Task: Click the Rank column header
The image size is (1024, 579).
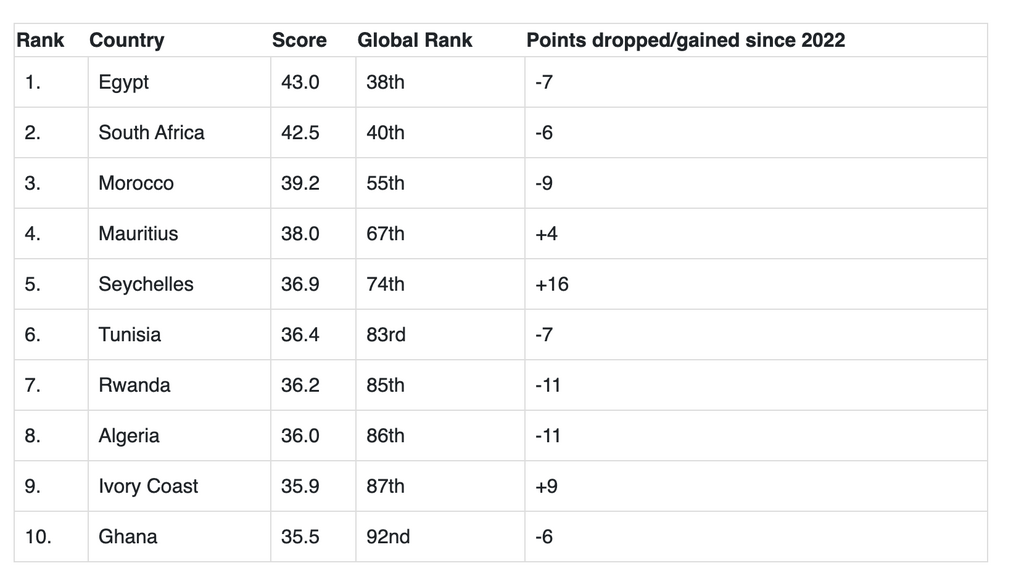Action: 40,40
